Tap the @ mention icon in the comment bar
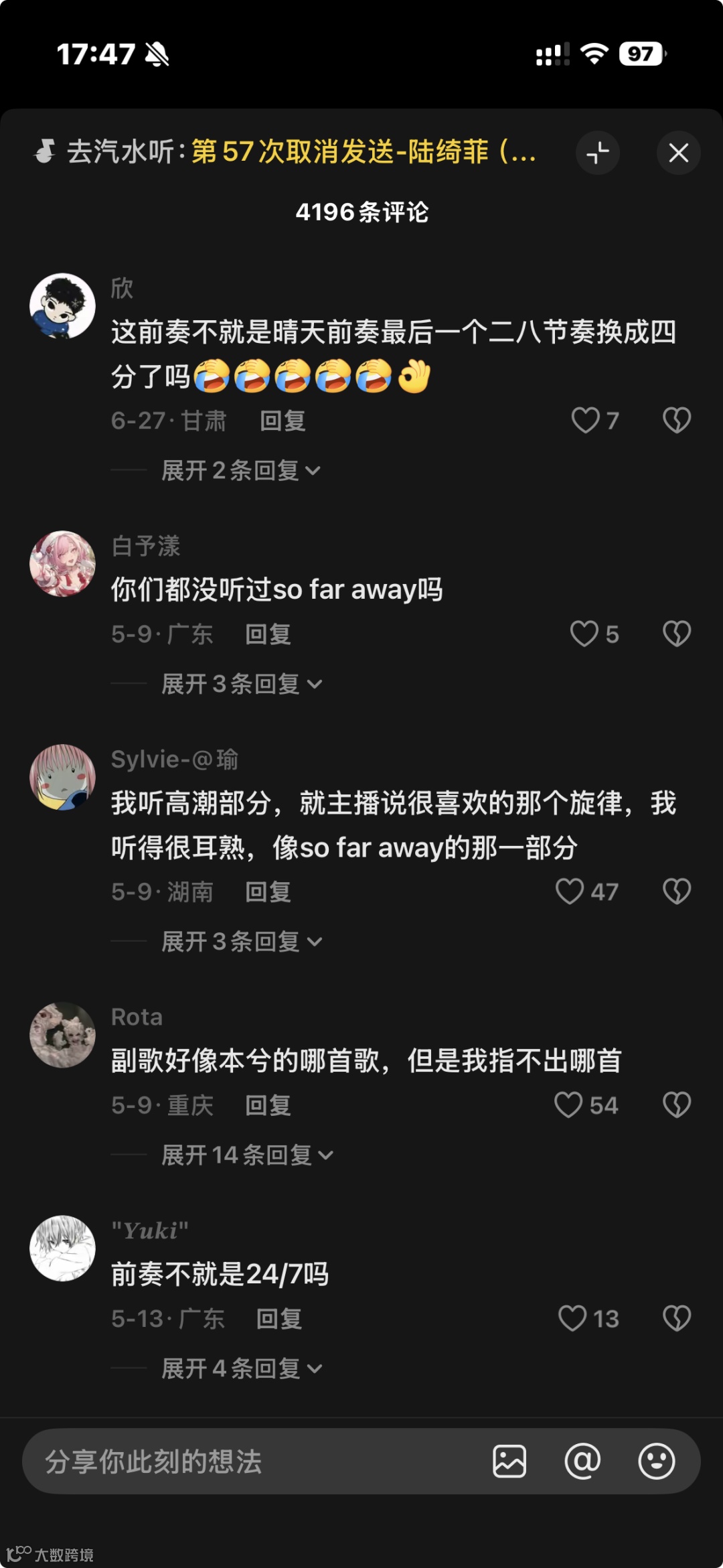The width and height of the screenshot is (723, 1568). click(x=582, y=1461)
